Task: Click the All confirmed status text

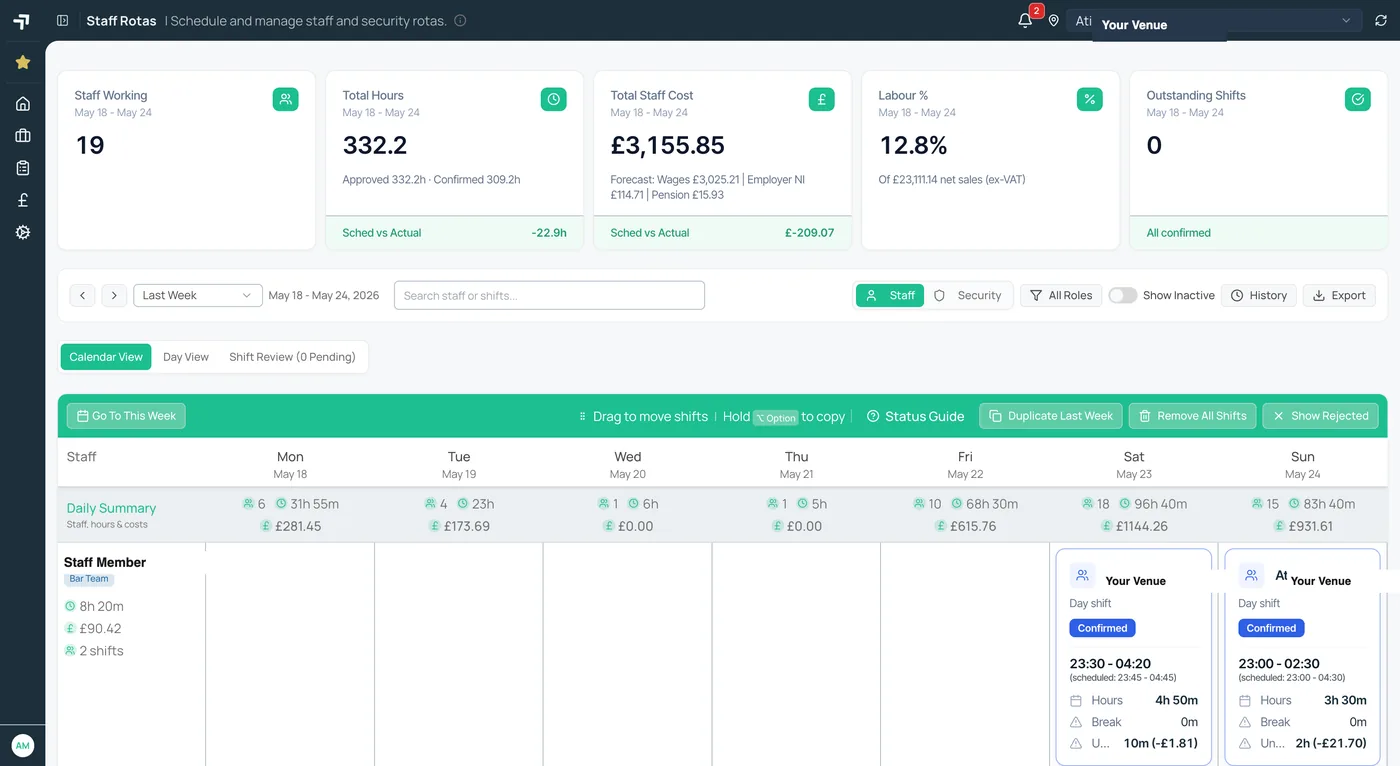Action: point(1179,233)
